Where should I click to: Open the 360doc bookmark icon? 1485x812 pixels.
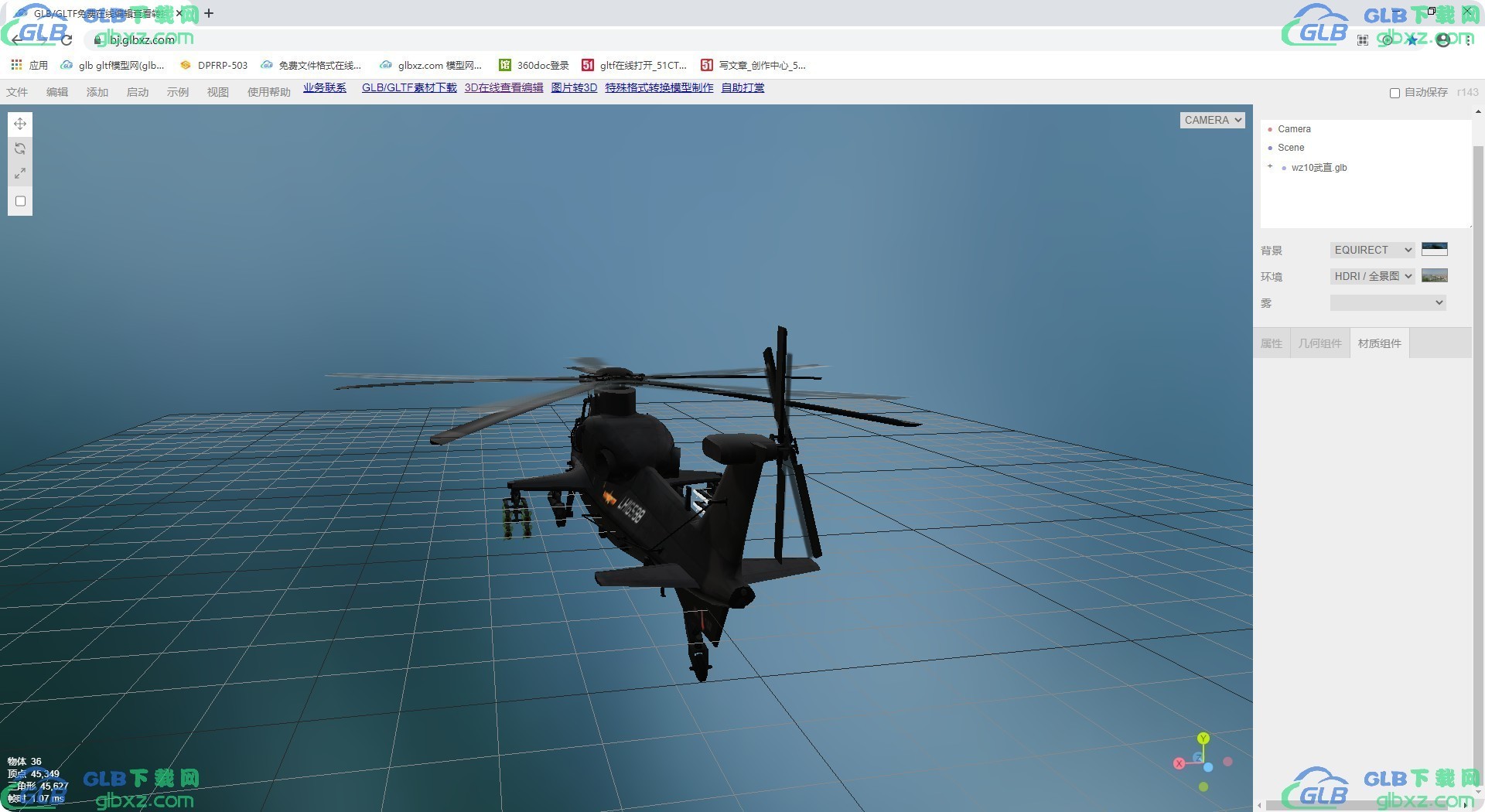click(505, 65)
